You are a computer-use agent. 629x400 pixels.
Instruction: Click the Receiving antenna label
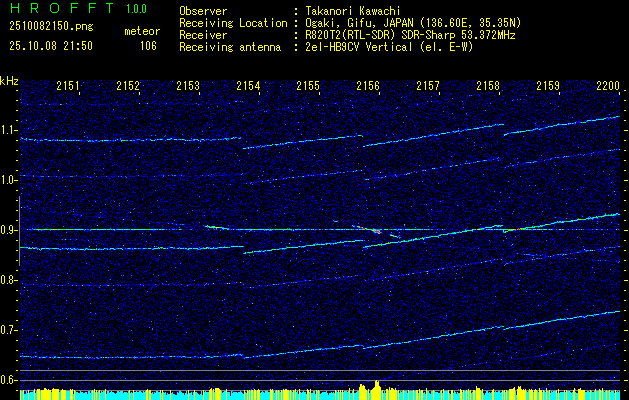(230, 47)
